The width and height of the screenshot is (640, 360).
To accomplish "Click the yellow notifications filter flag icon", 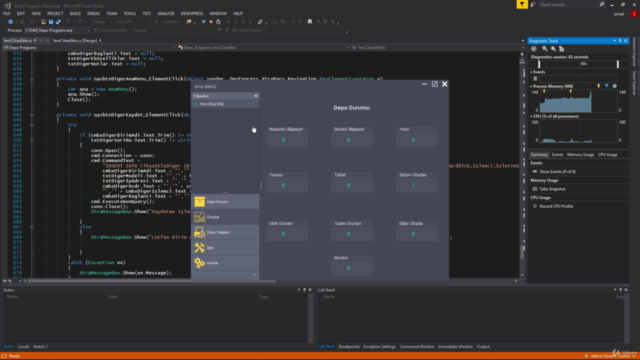I will tap(522, 4).
